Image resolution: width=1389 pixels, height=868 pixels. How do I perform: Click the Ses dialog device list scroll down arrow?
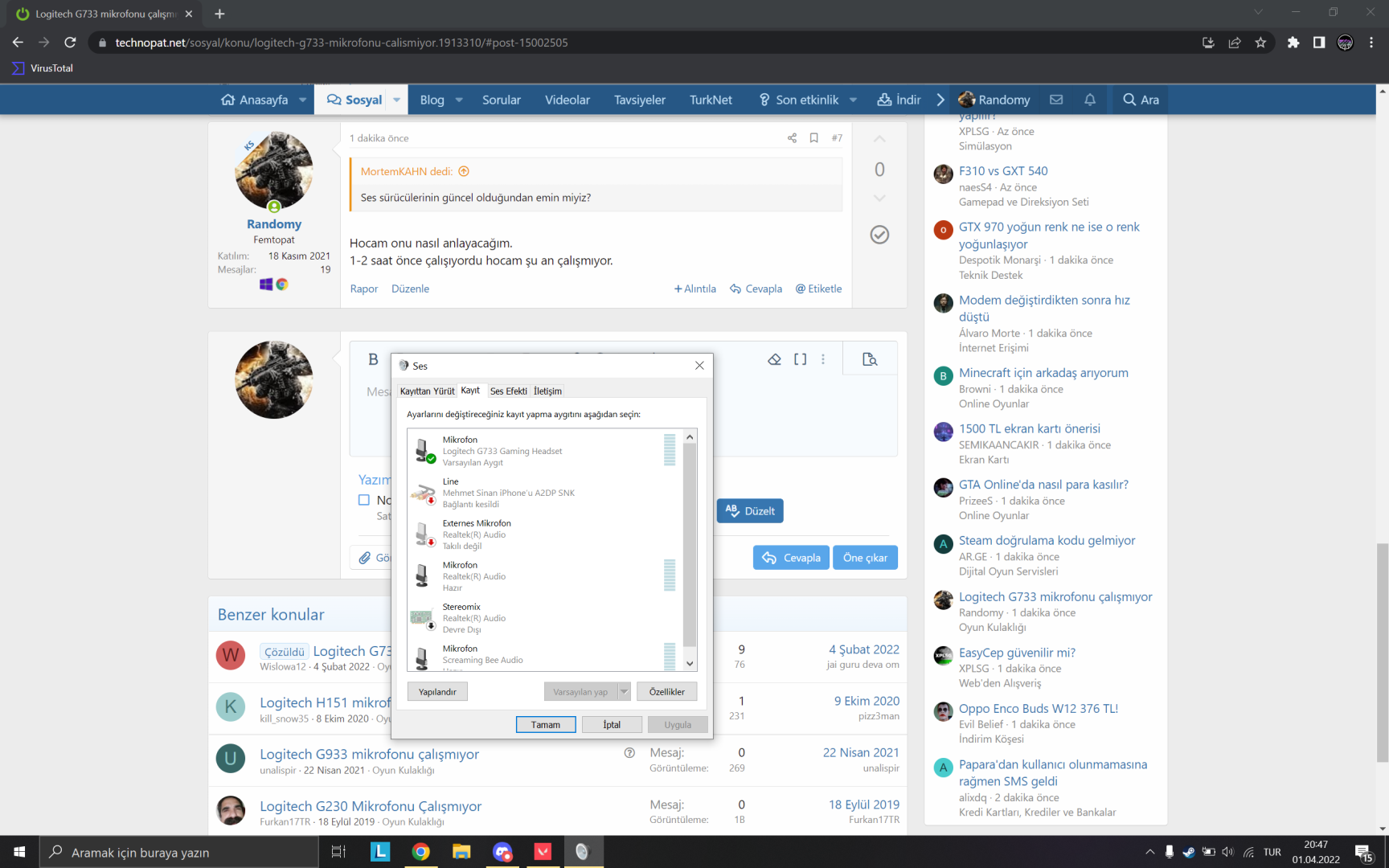click(690, 663)
